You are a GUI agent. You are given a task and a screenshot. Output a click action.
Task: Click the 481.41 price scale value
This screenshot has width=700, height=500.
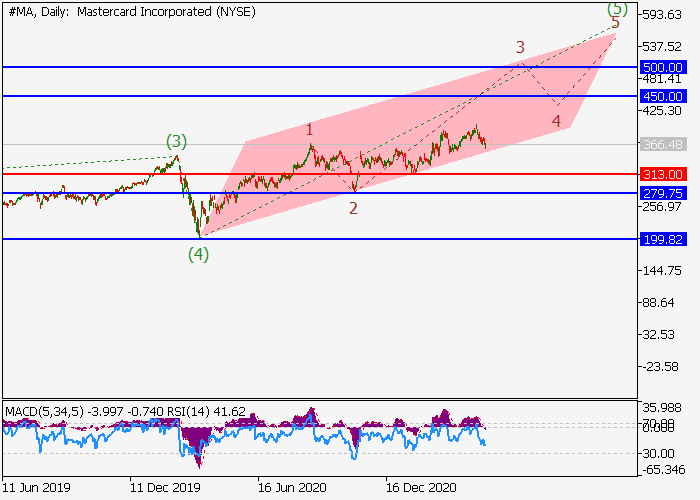click(x=662, y=79)
